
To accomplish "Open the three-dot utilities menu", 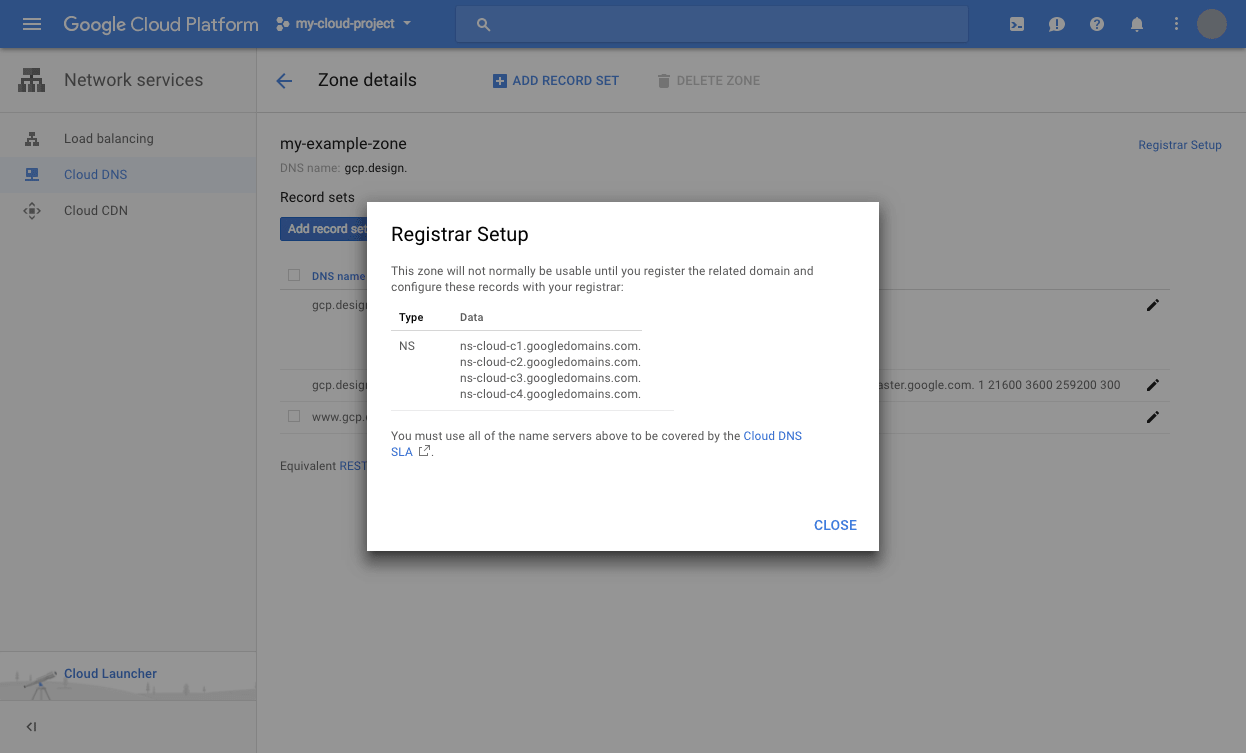I will pos(1177,24).
